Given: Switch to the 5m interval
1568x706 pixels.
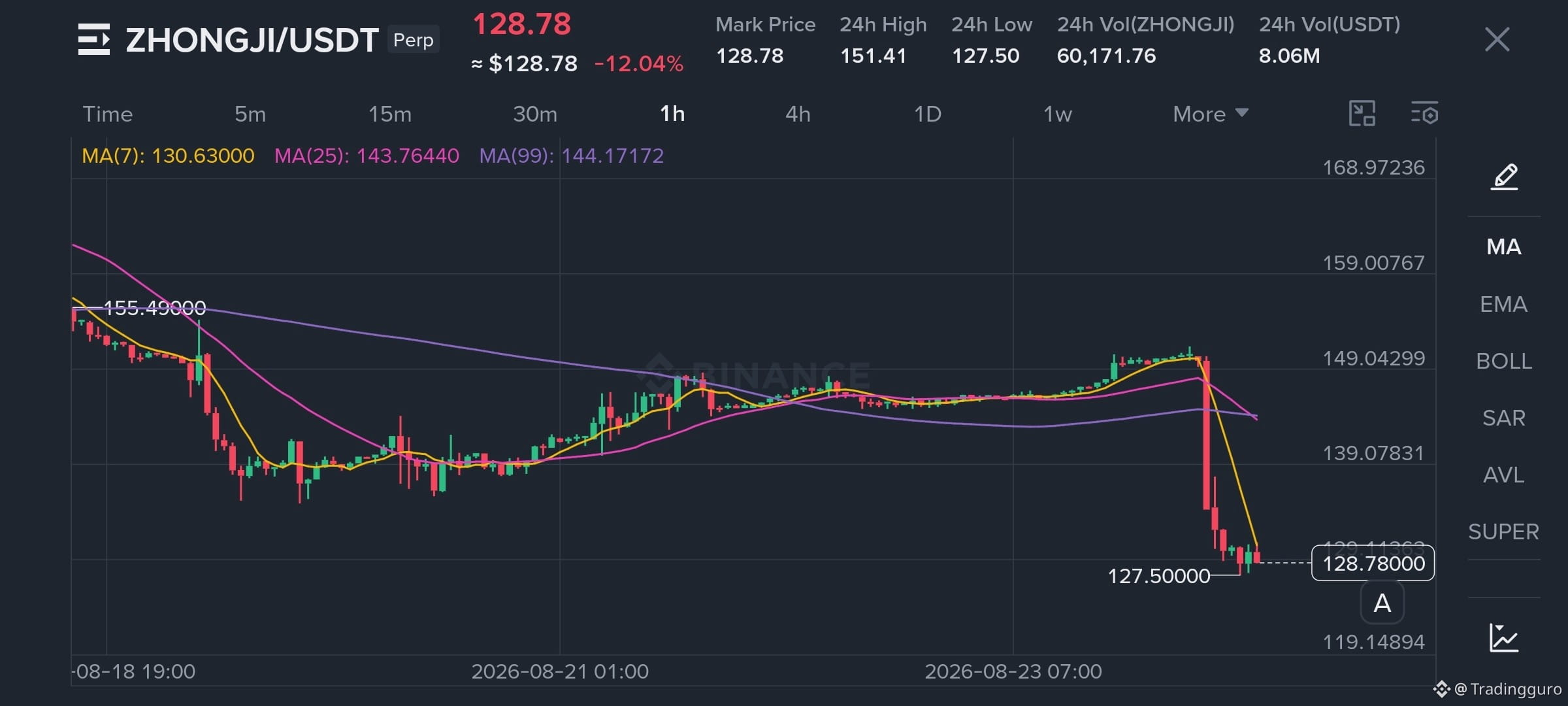Looking at the screenshot, I should 250,114.
